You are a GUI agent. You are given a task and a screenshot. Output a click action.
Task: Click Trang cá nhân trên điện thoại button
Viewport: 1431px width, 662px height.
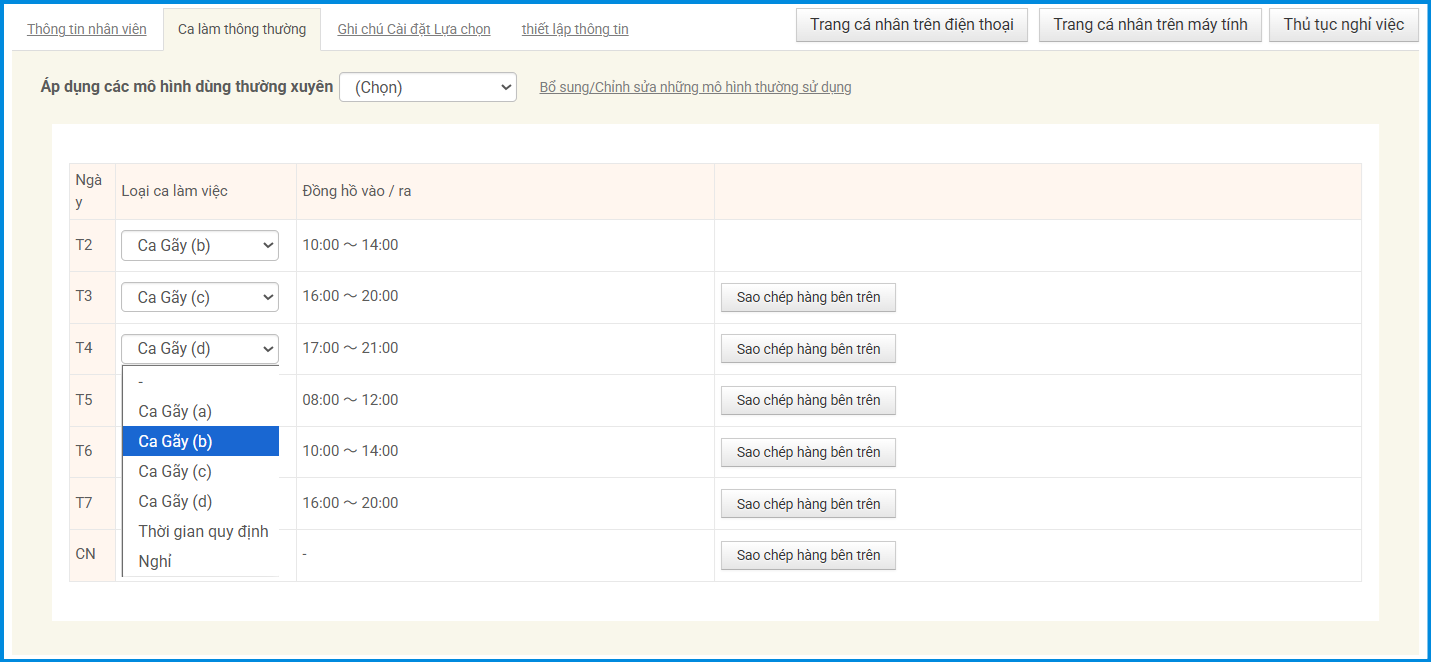point(911,25)
